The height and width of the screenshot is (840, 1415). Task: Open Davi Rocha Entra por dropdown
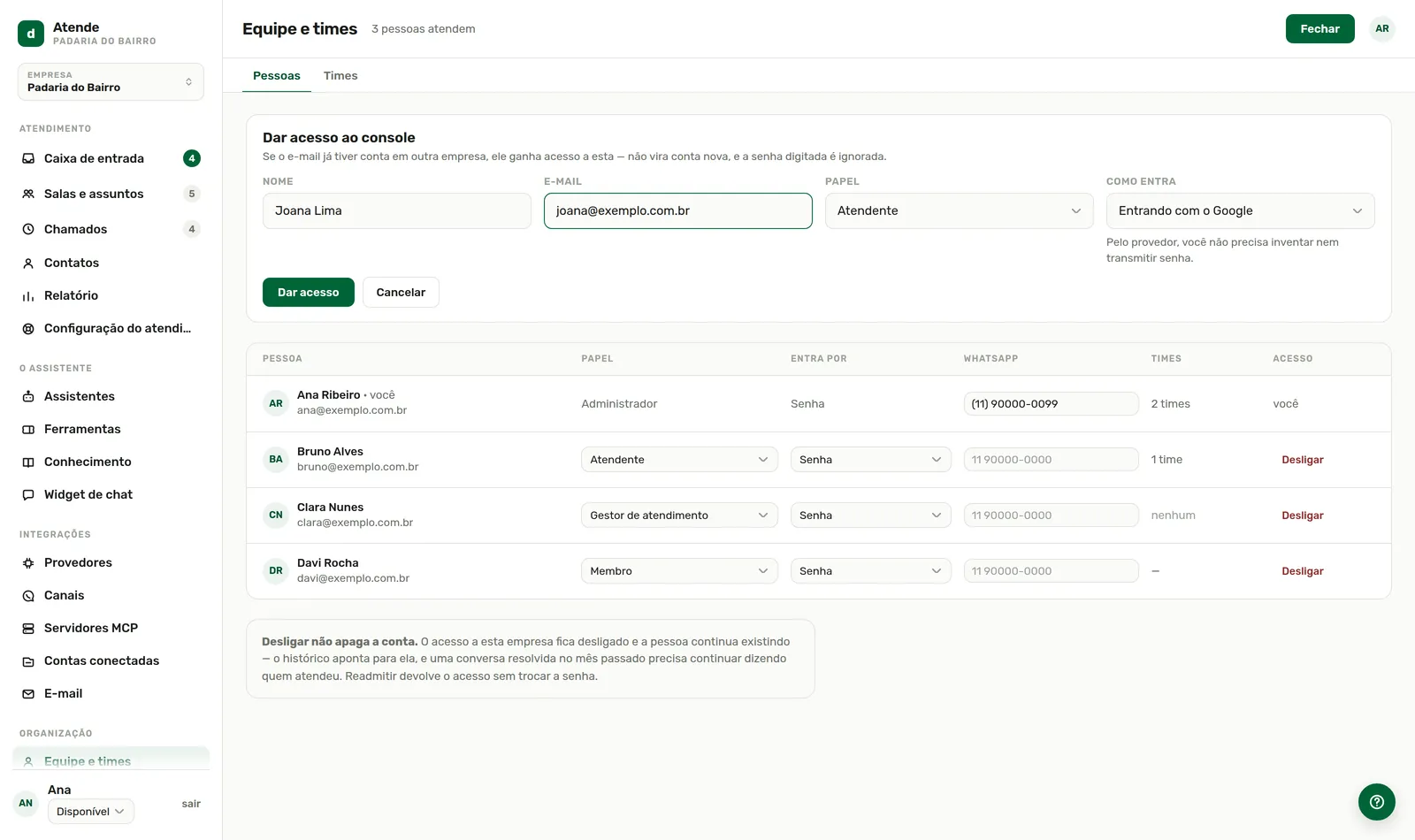tap(871, 571)
